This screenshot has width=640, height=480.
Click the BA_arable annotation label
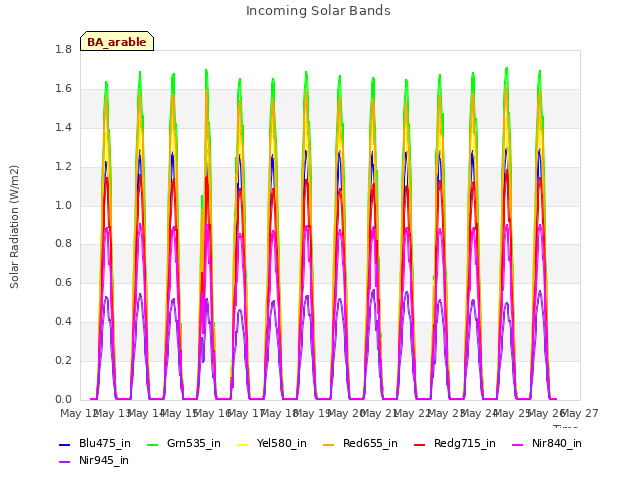117,42
